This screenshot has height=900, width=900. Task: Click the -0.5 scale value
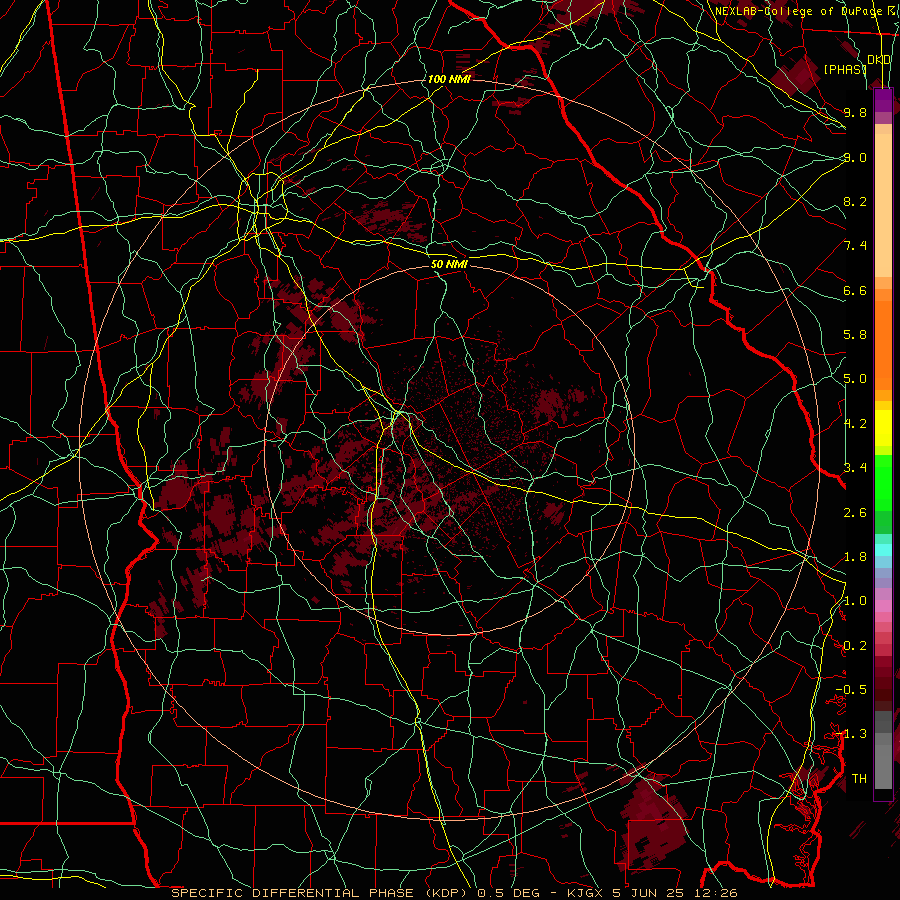click(851, 690)
